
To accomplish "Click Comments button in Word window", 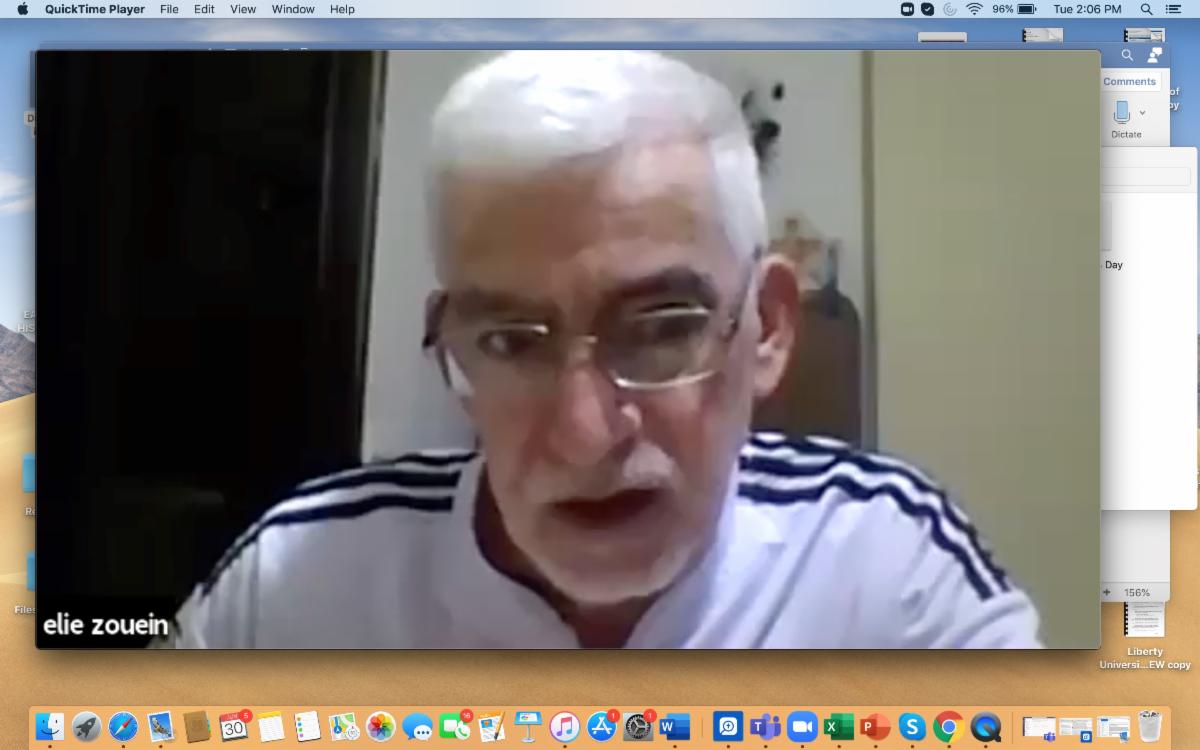I will coord(1129,82).
